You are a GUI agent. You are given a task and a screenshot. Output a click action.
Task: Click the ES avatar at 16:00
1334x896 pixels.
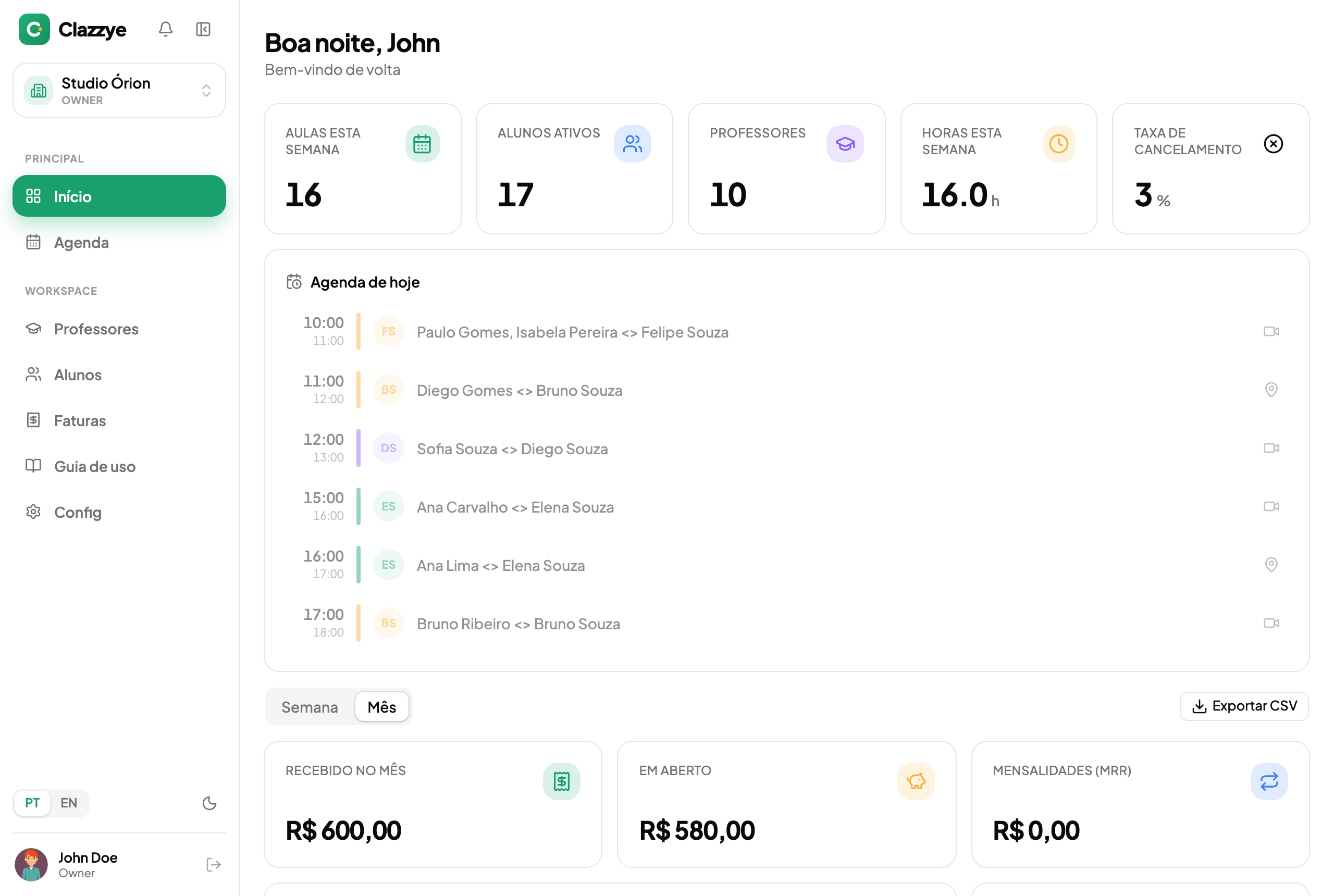click(389, 565)
